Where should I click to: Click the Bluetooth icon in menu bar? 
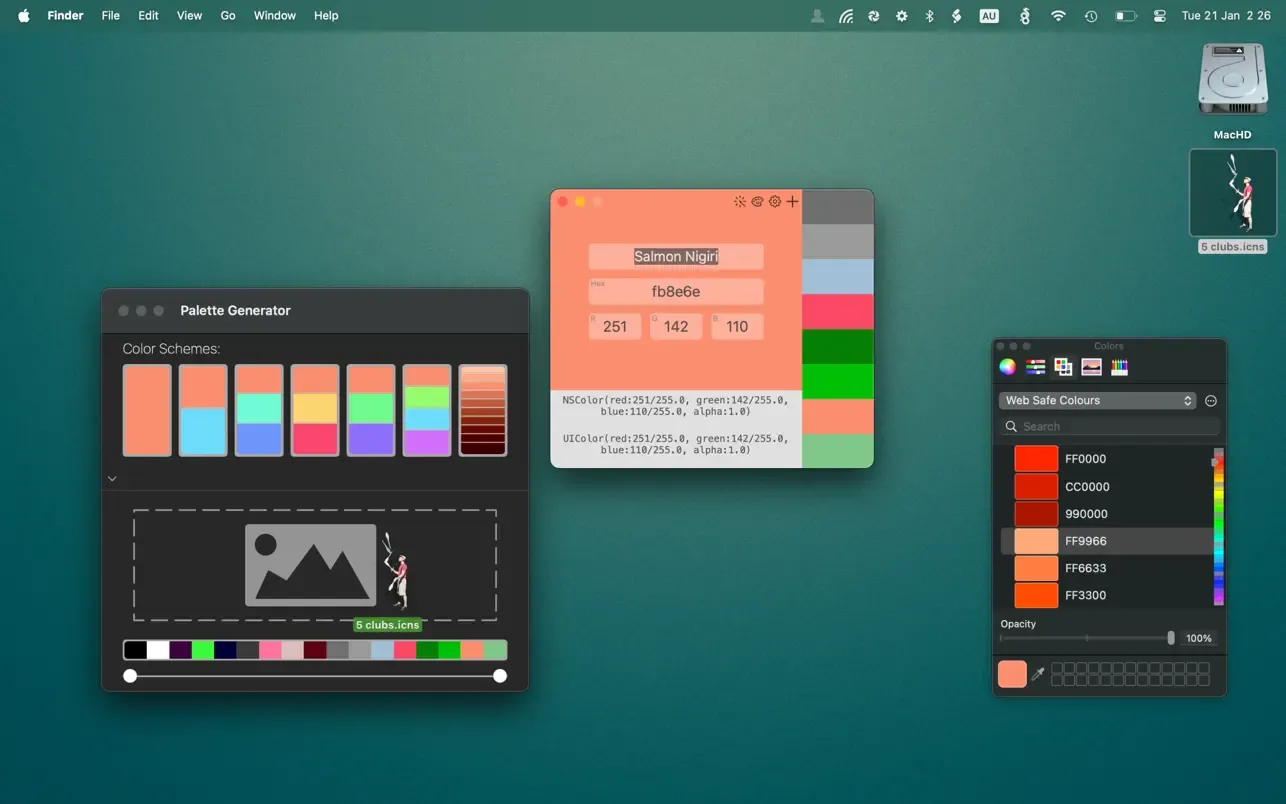[929, 16]
